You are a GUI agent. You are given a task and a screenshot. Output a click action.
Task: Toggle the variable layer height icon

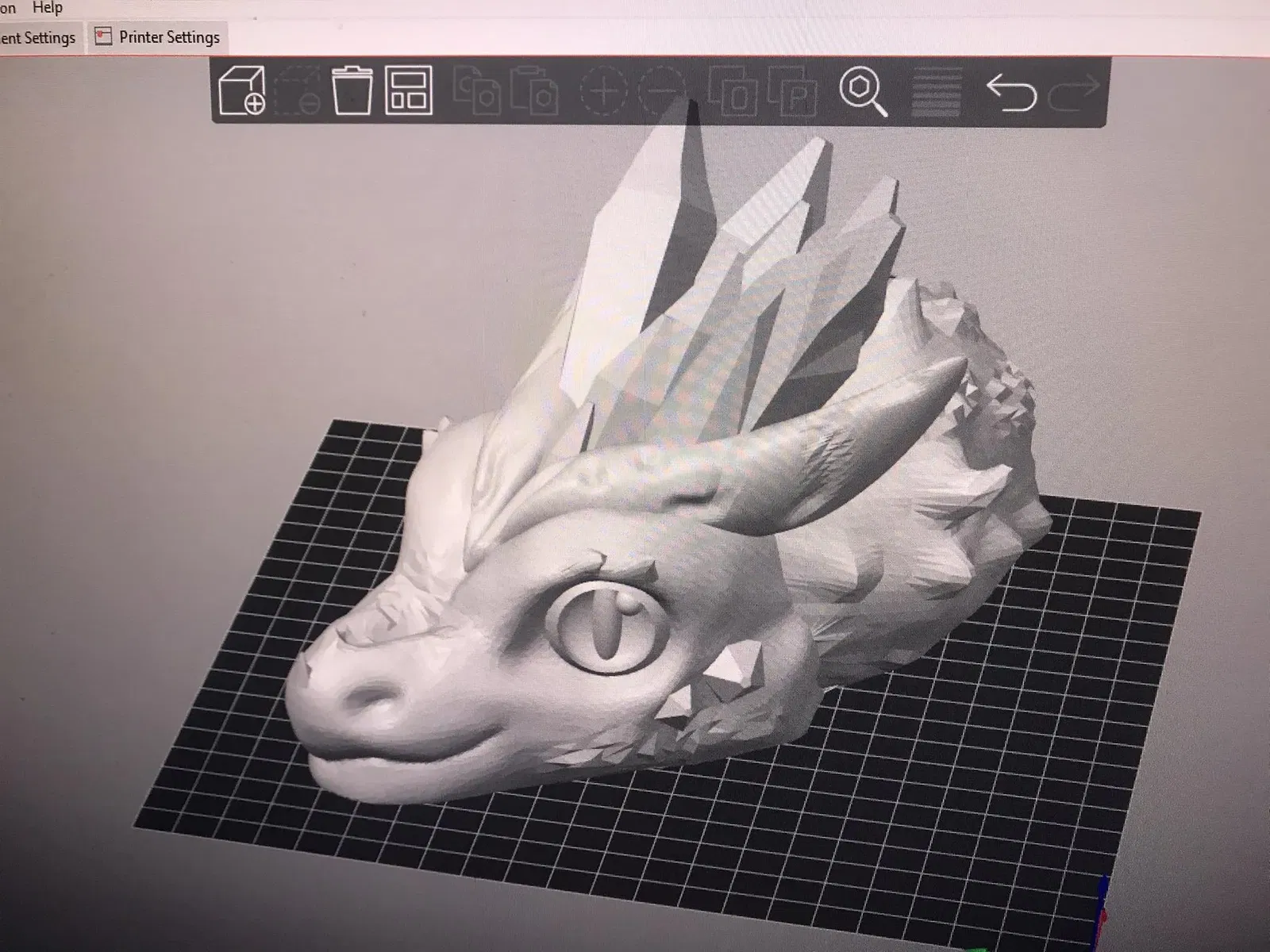coord(937,92)
